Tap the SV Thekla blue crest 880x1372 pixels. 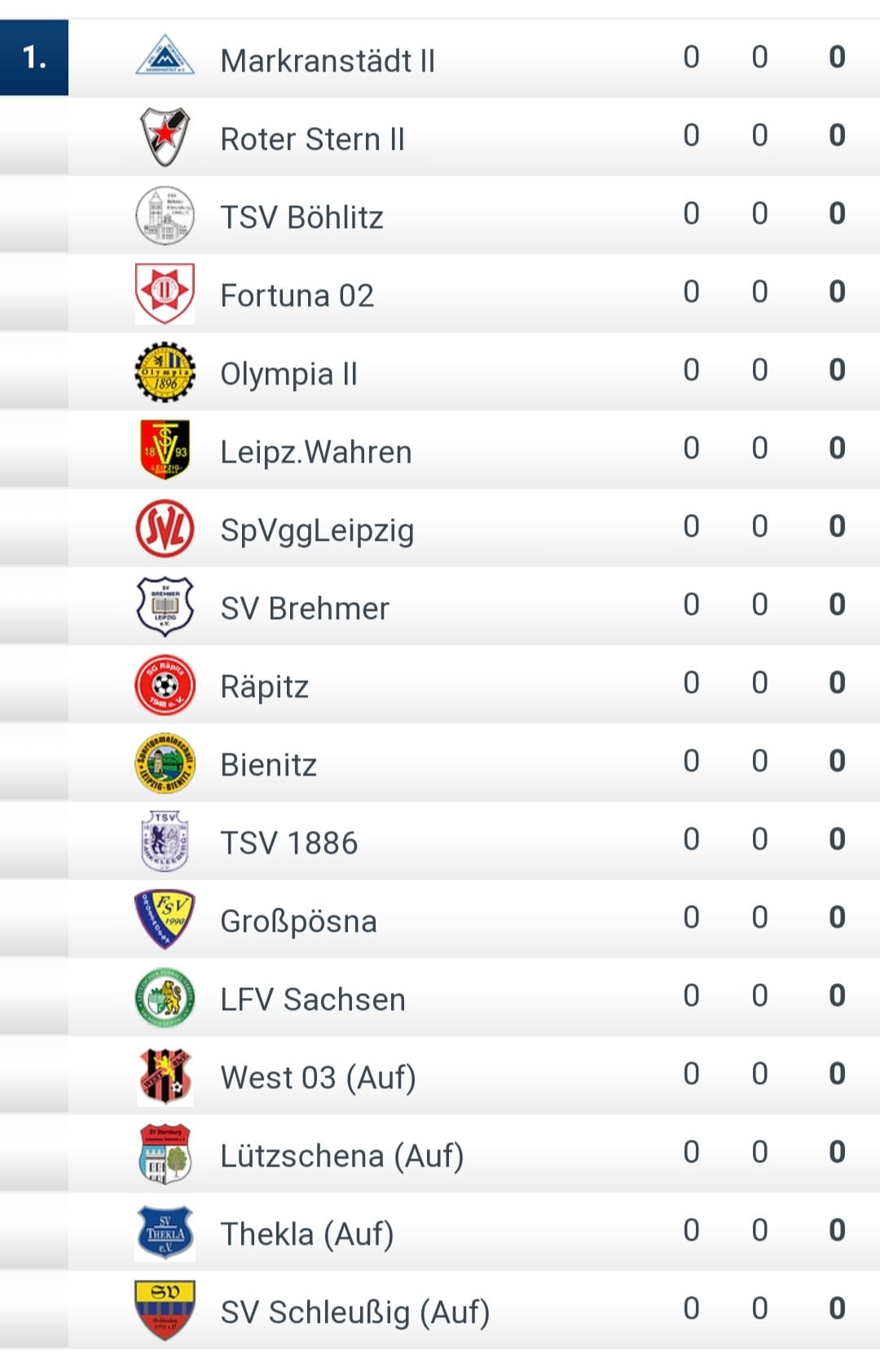pyautogui.click(x=165, y=1232)
